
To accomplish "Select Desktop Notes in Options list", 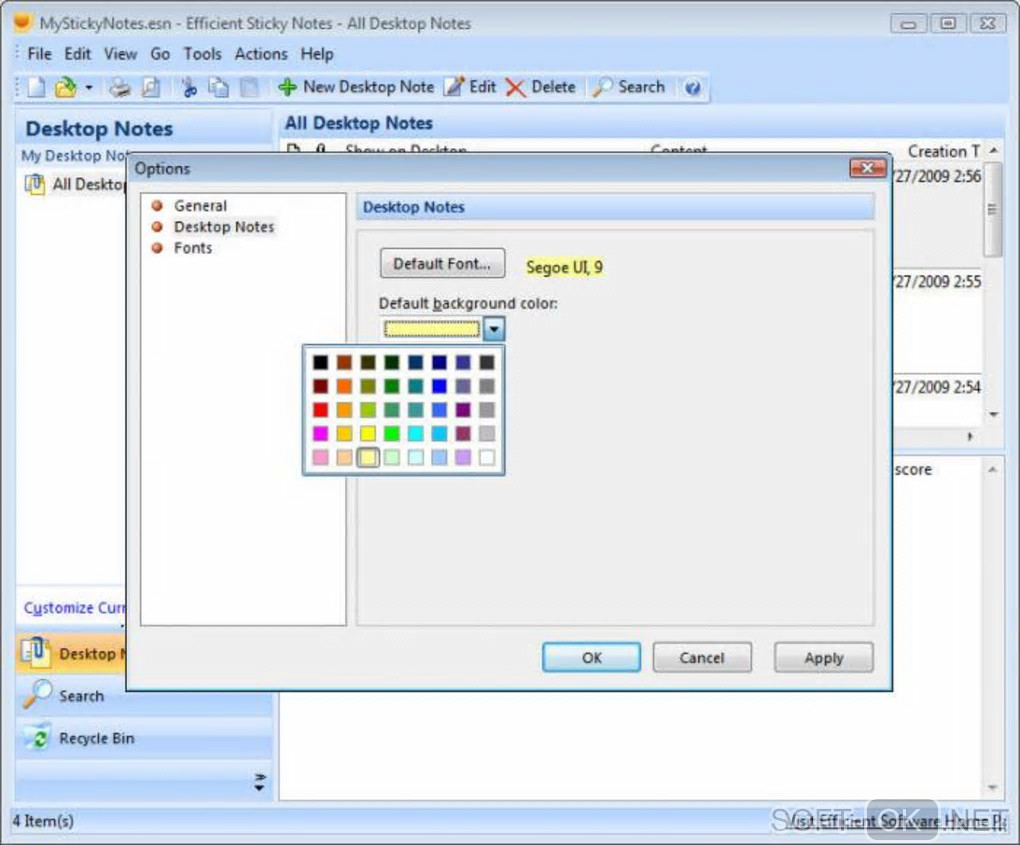I will [x=224, y=227].
